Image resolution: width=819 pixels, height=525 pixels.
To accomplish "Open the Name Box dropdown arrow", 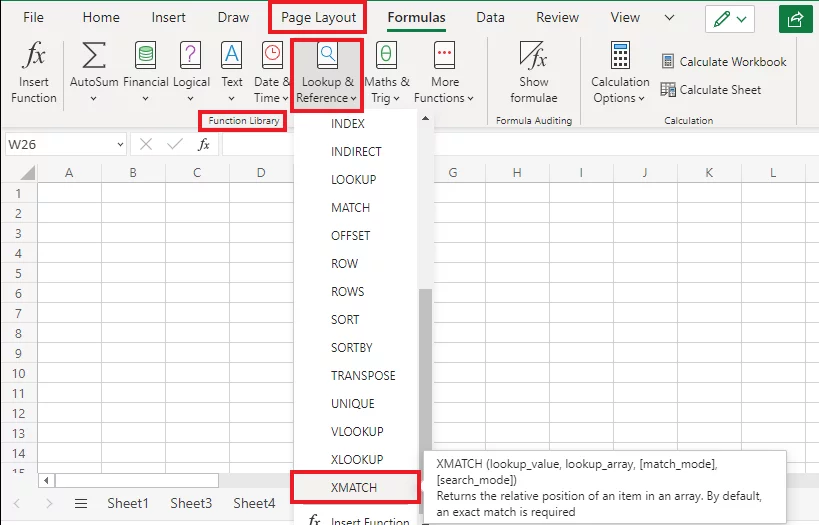I will [x=120, y=145].
